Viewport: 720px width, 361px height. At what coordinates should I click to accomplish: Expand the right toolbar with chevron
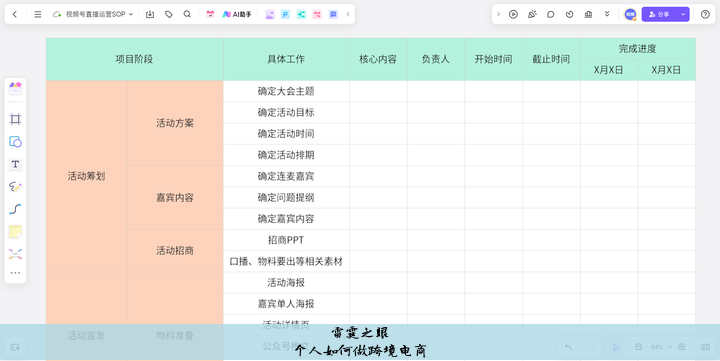[499, 14]
